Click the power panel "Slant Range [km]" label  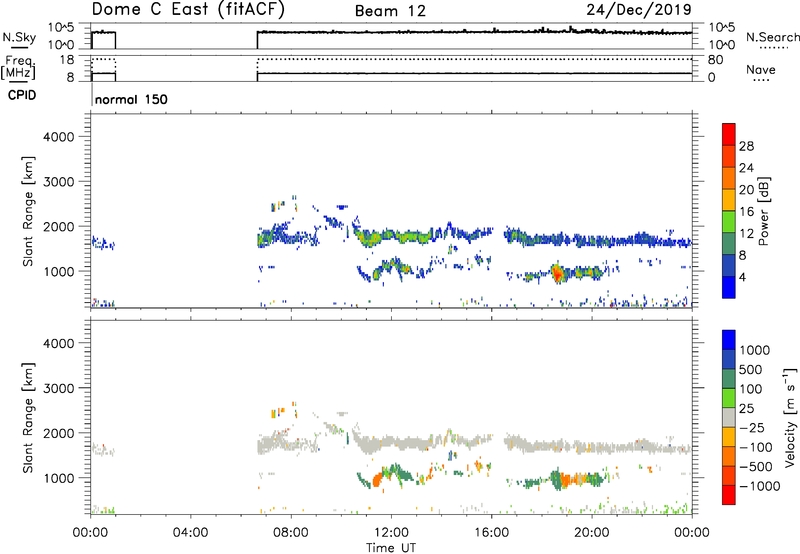[28, 211]
